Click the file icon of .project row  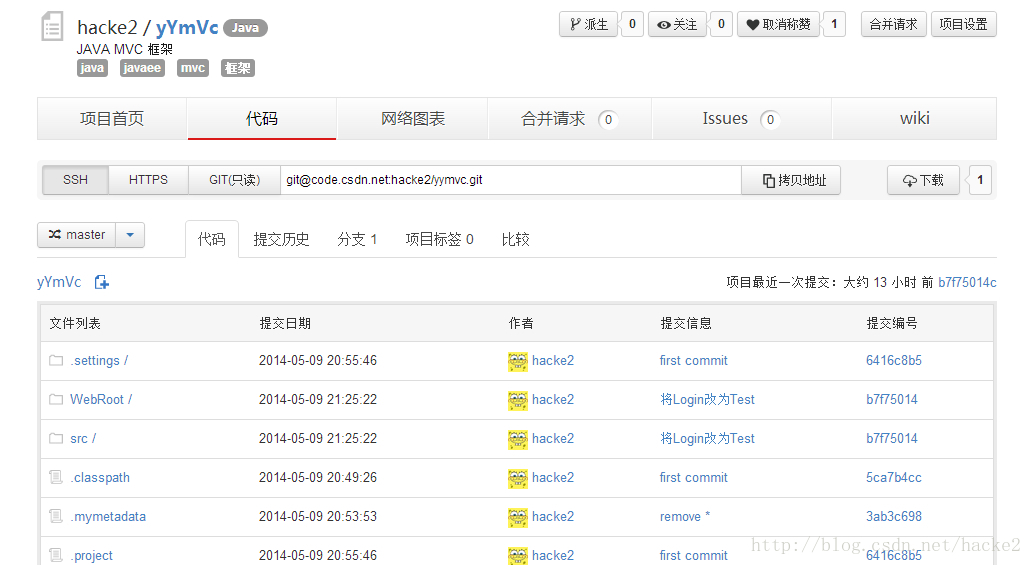[x=56, y=554]
